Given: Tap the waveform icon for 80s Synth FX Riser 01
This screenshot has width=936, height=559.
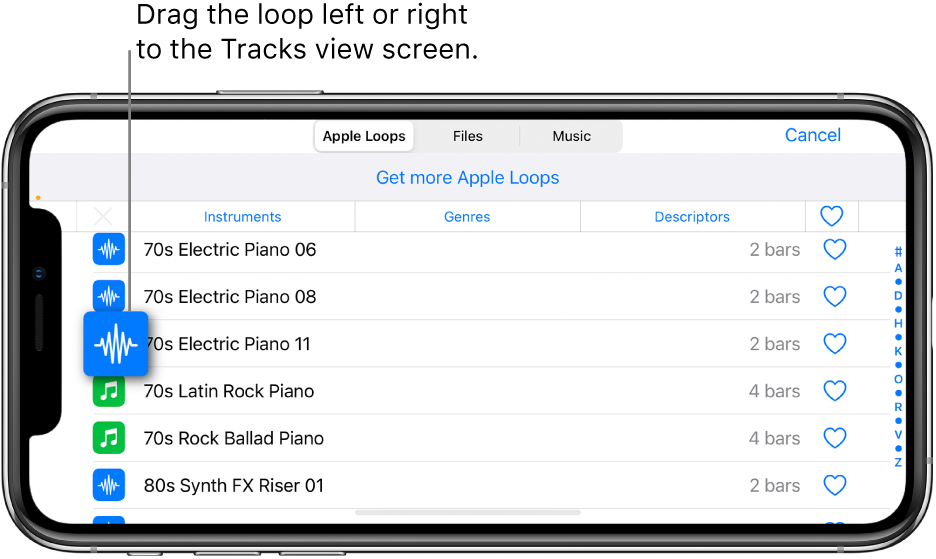Looking at the screenshot, I should pyautogui.click(x=109, y=485).
